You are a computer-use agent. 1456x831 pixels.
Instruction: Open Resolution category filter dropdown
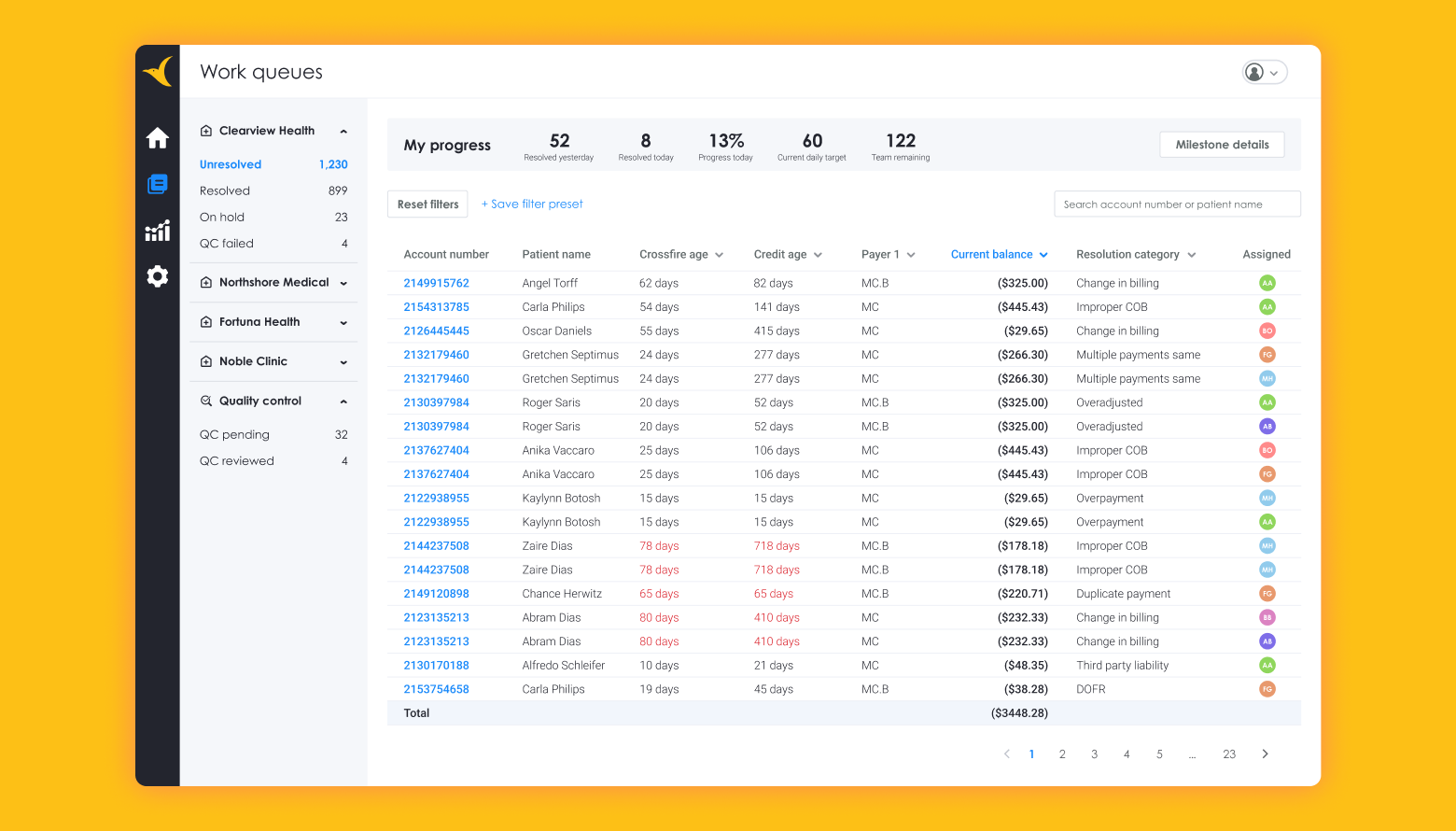[x=1191, y=255]
